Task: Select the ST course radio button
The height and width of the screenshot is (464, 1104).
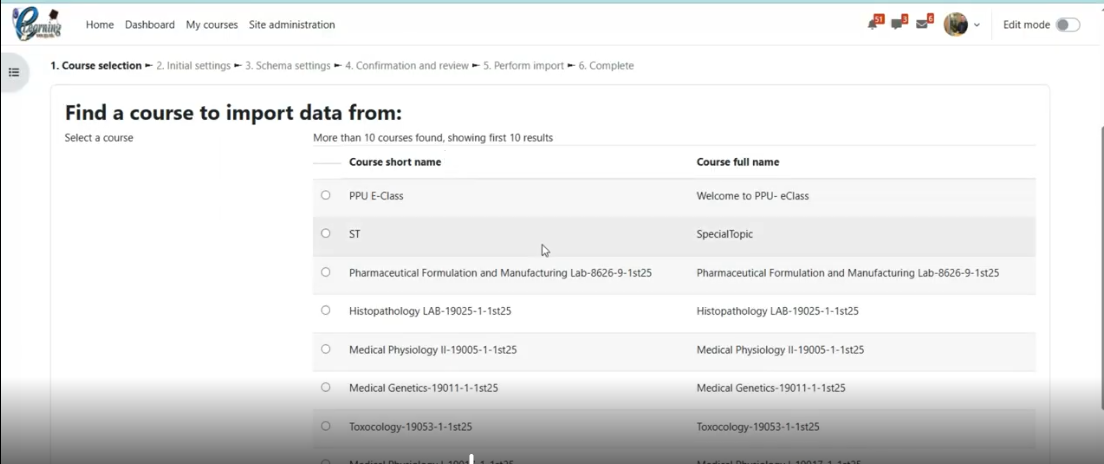Action: coord(326,233)
